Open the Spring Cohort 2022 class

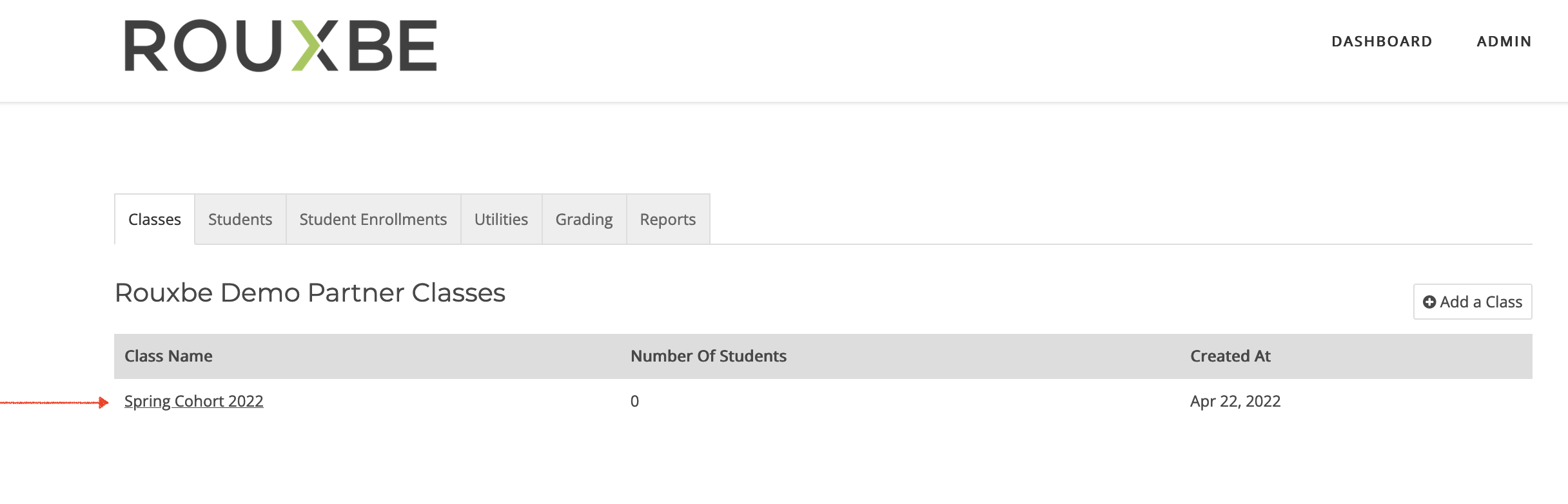pos(194,401)
